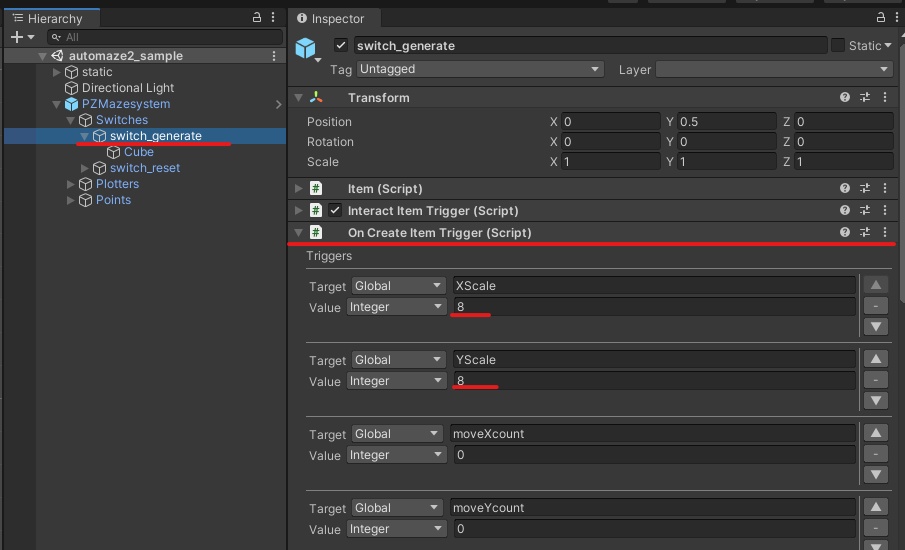Expand the Points tree node

click(70, 200)
